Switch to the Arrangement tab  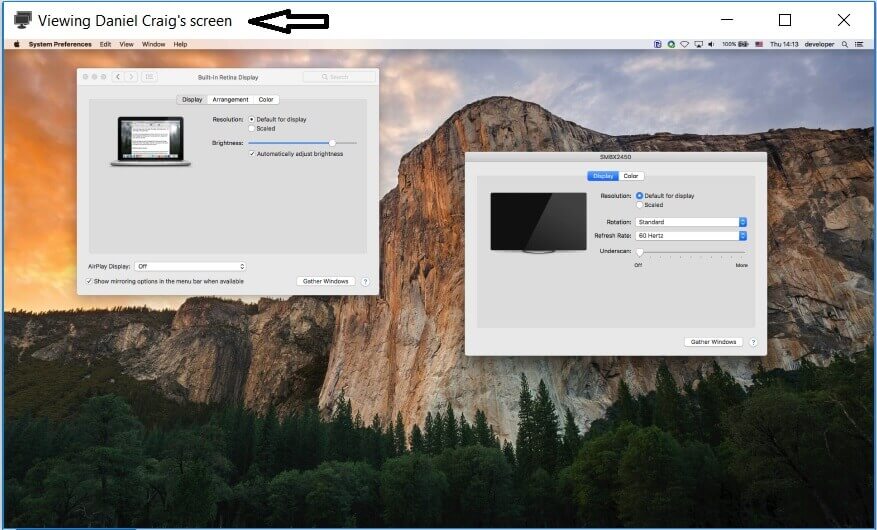pos(230,100)
